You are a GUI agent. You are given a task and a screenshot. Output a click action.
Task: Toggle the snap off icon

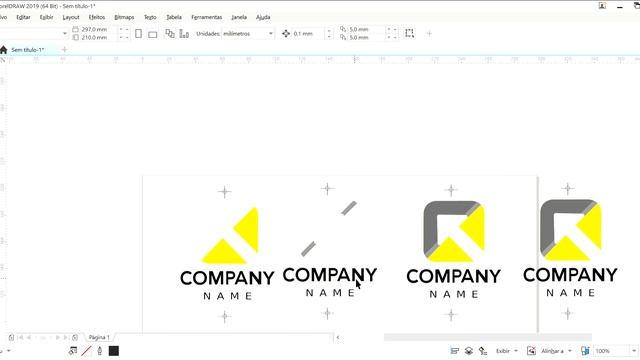click(x=531, y=351)
